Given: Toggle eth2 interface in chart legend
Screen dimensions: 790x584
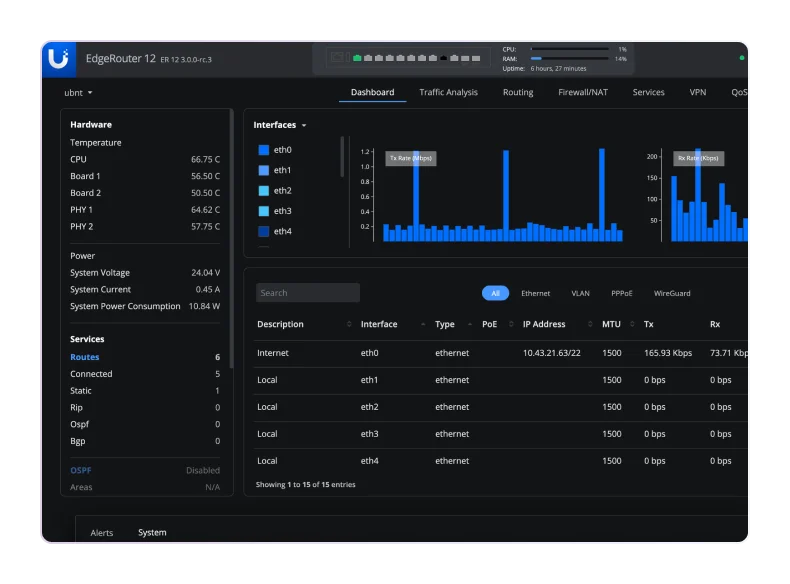Looking at the screenshot, I should coord(275,190).
